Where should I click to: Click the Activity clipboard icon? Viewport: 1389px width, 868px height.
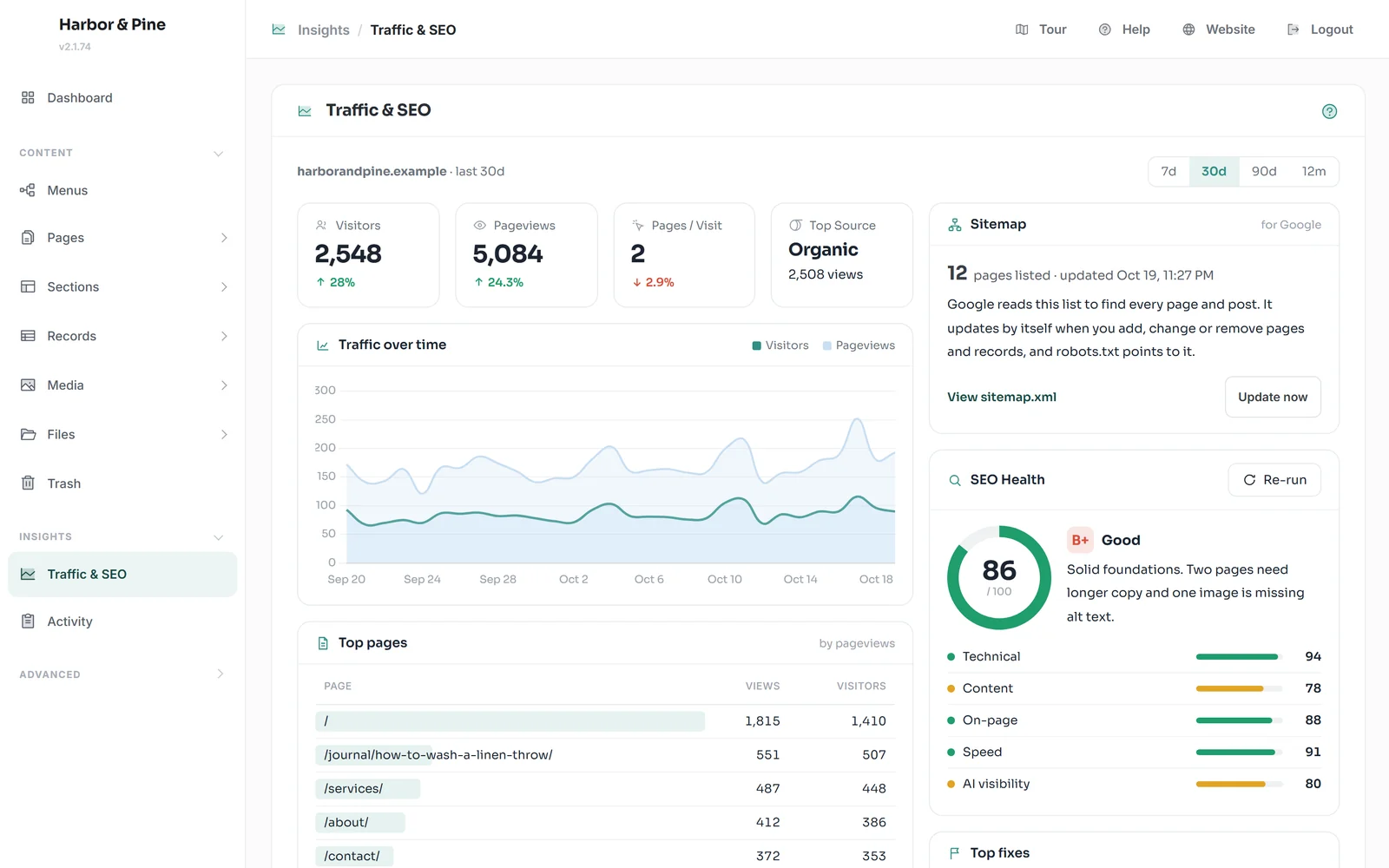[x=28, y=621]
